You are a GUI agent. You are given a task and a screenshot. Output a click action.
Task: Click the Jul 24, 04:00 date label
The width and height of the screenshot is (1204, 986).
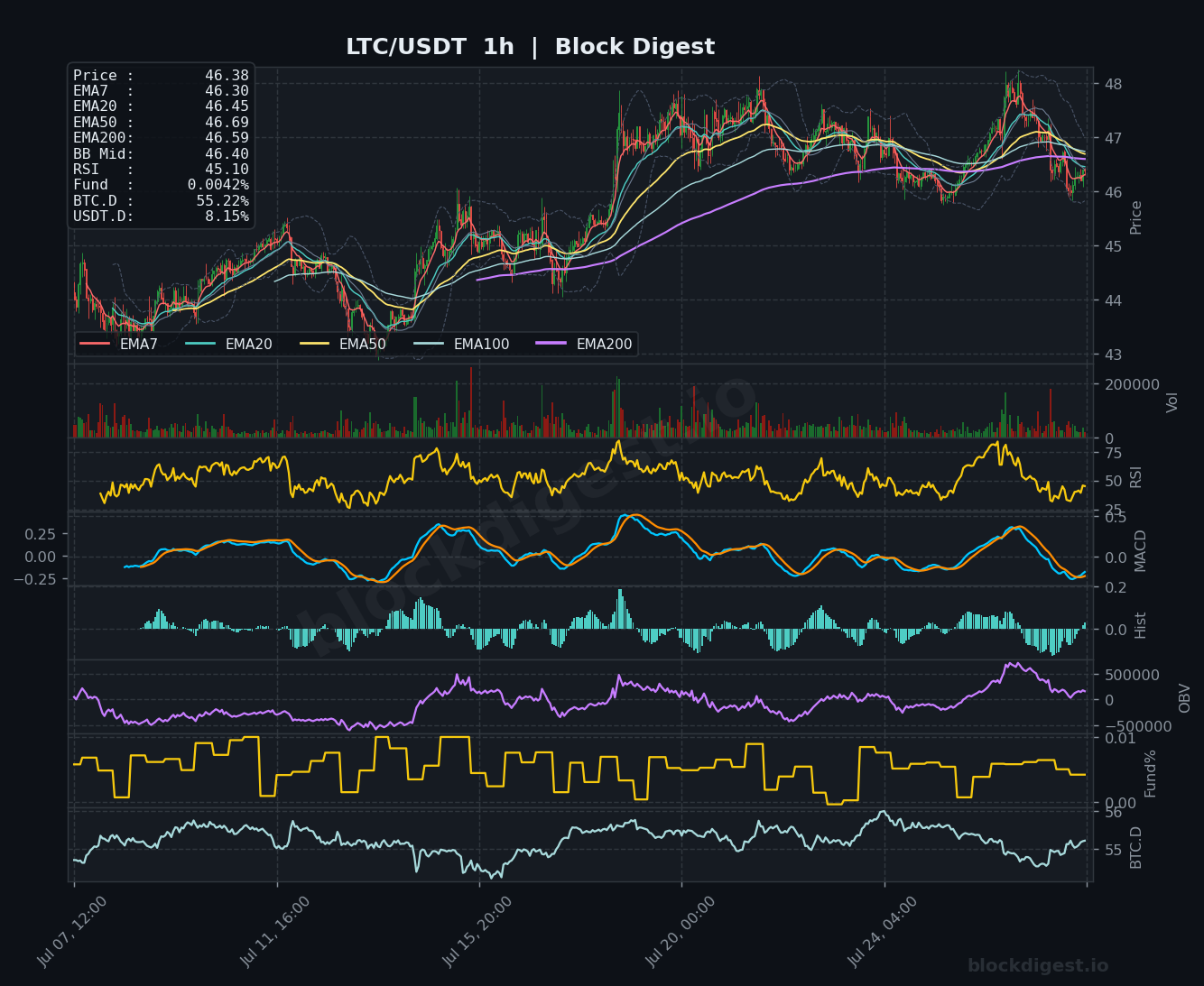point(882,932)
